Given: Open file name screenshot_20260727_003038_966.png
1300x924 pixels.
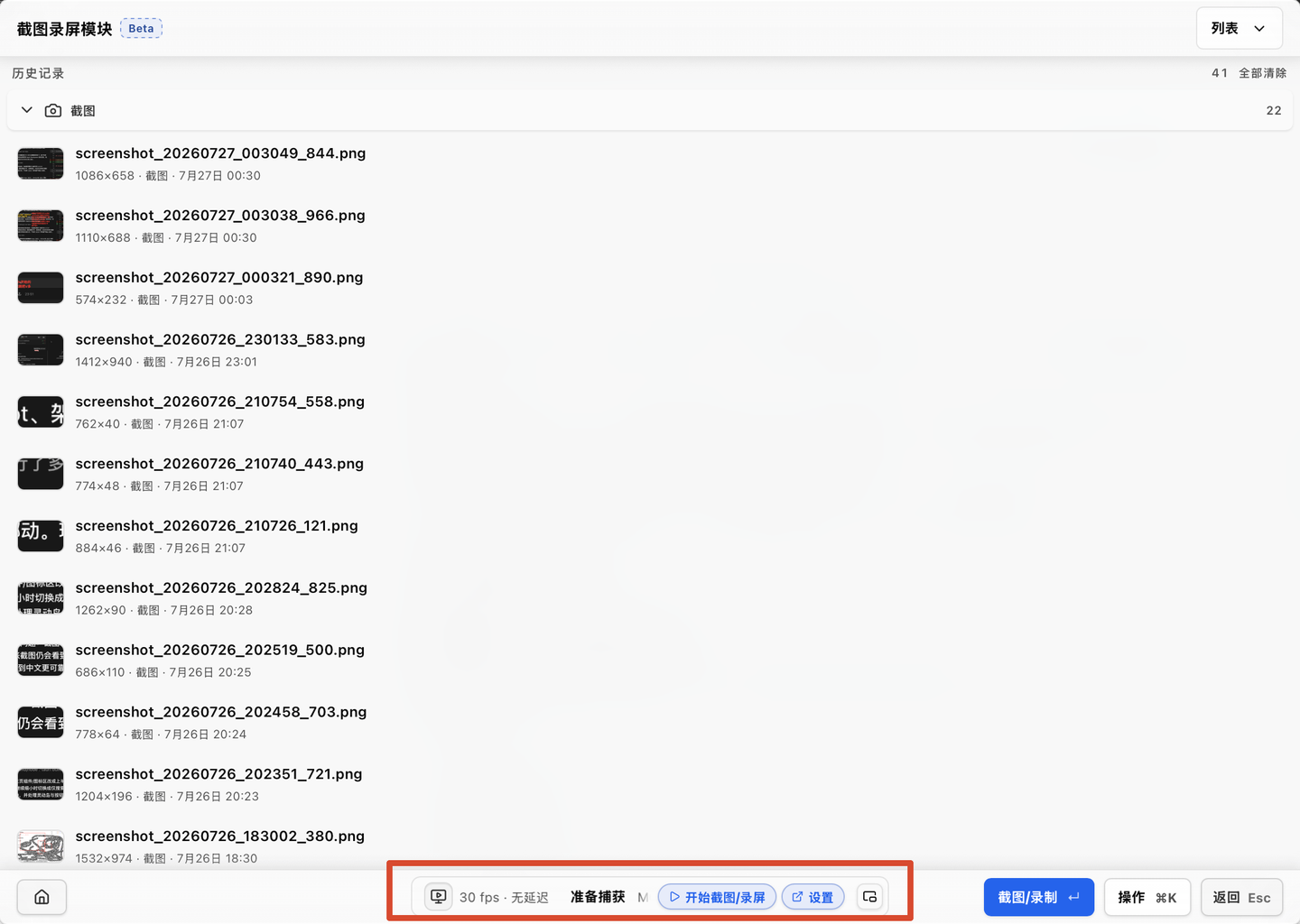Looking at the screenshot, I should [220, 216].
